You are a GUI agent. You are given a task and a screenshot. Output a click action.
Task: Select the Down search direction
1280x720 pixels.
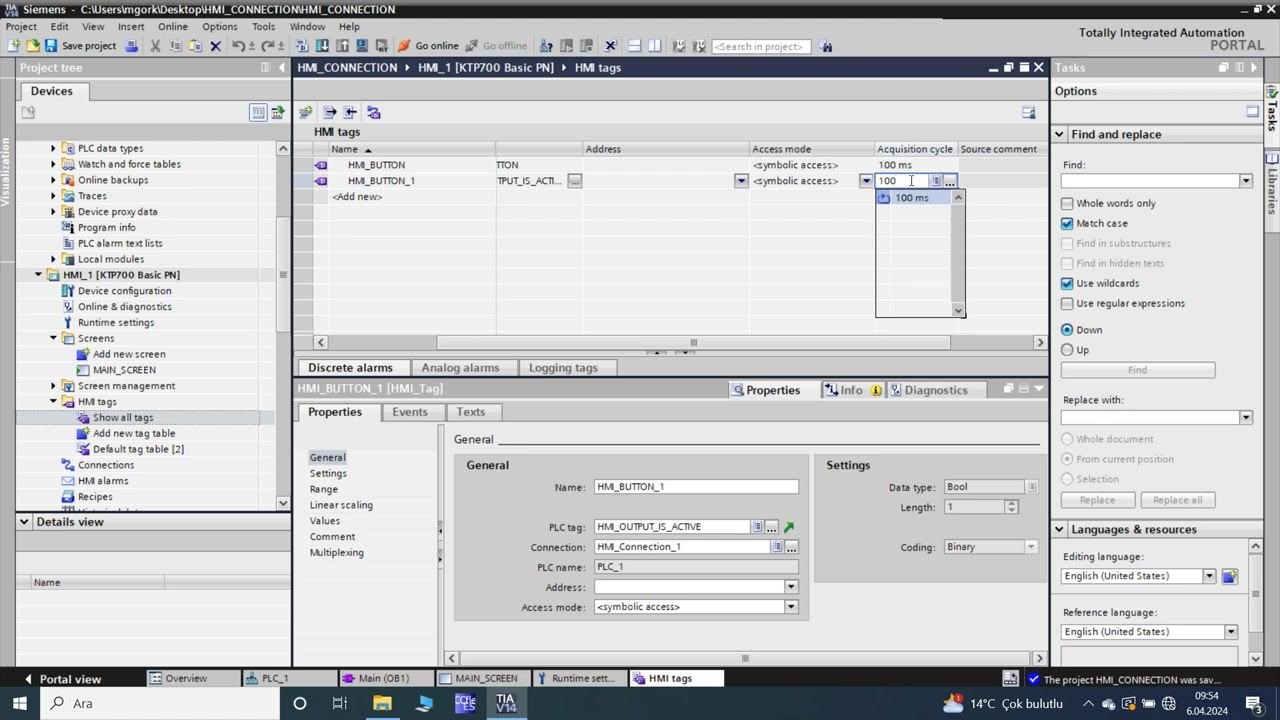(1067, 330)
